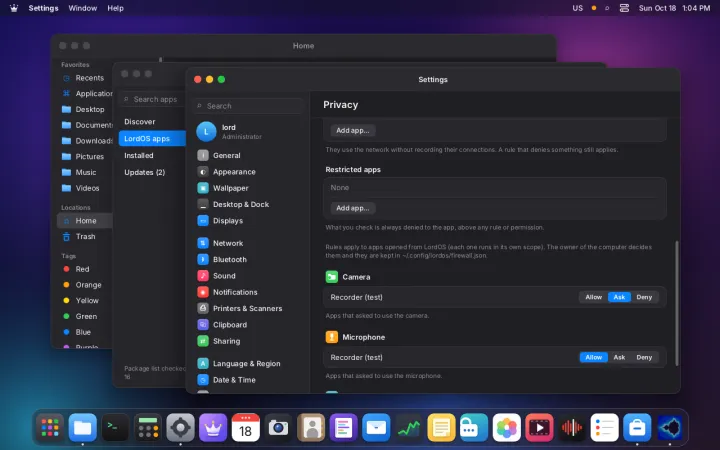This screenshot has width=720, height=450.
Task: Open Wallpaper settings
Action: [x=248, y=188]
